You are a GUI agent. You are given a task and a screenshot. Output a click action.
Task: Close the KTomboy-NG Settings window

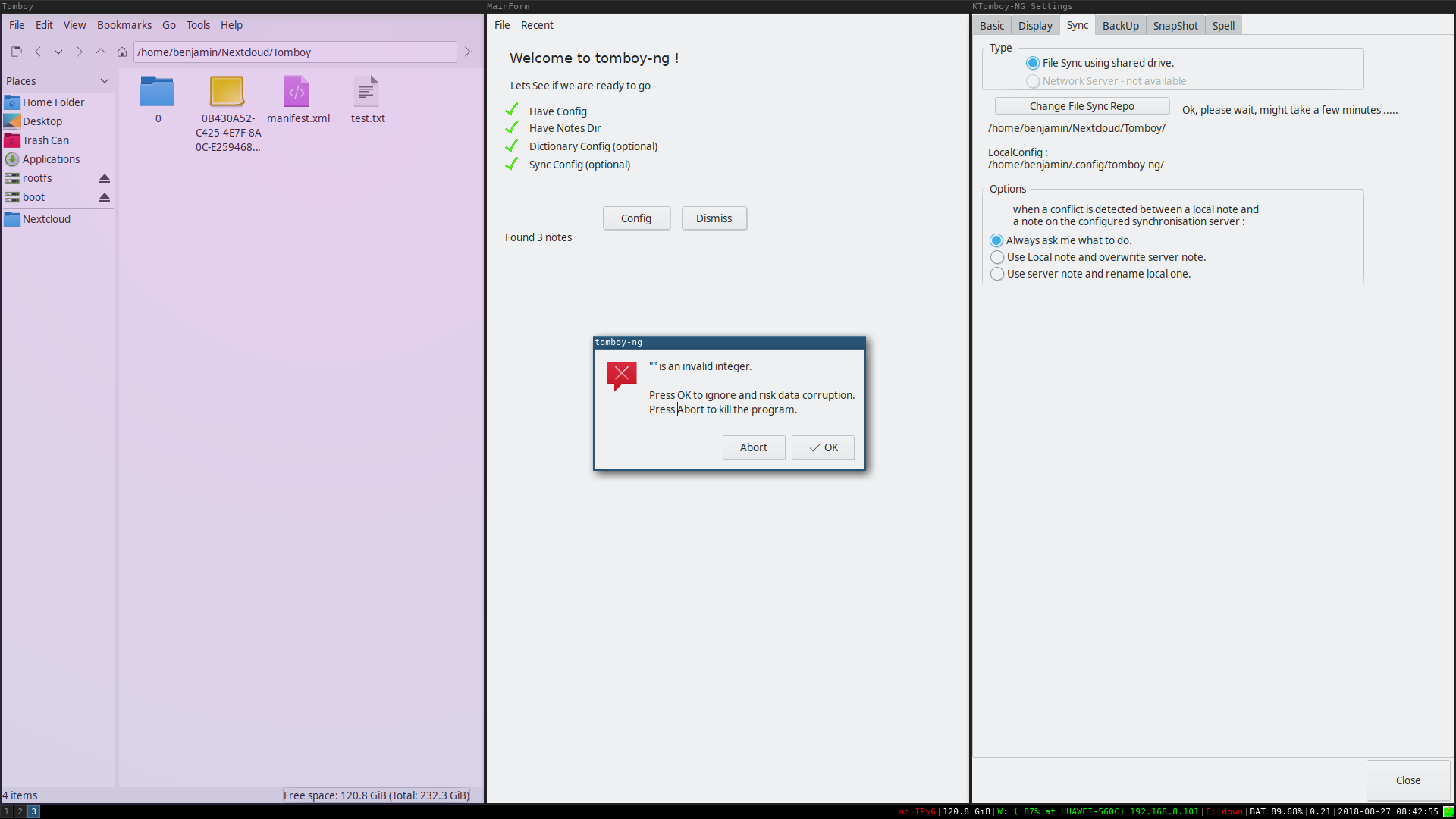click(x=1408, y=780)
